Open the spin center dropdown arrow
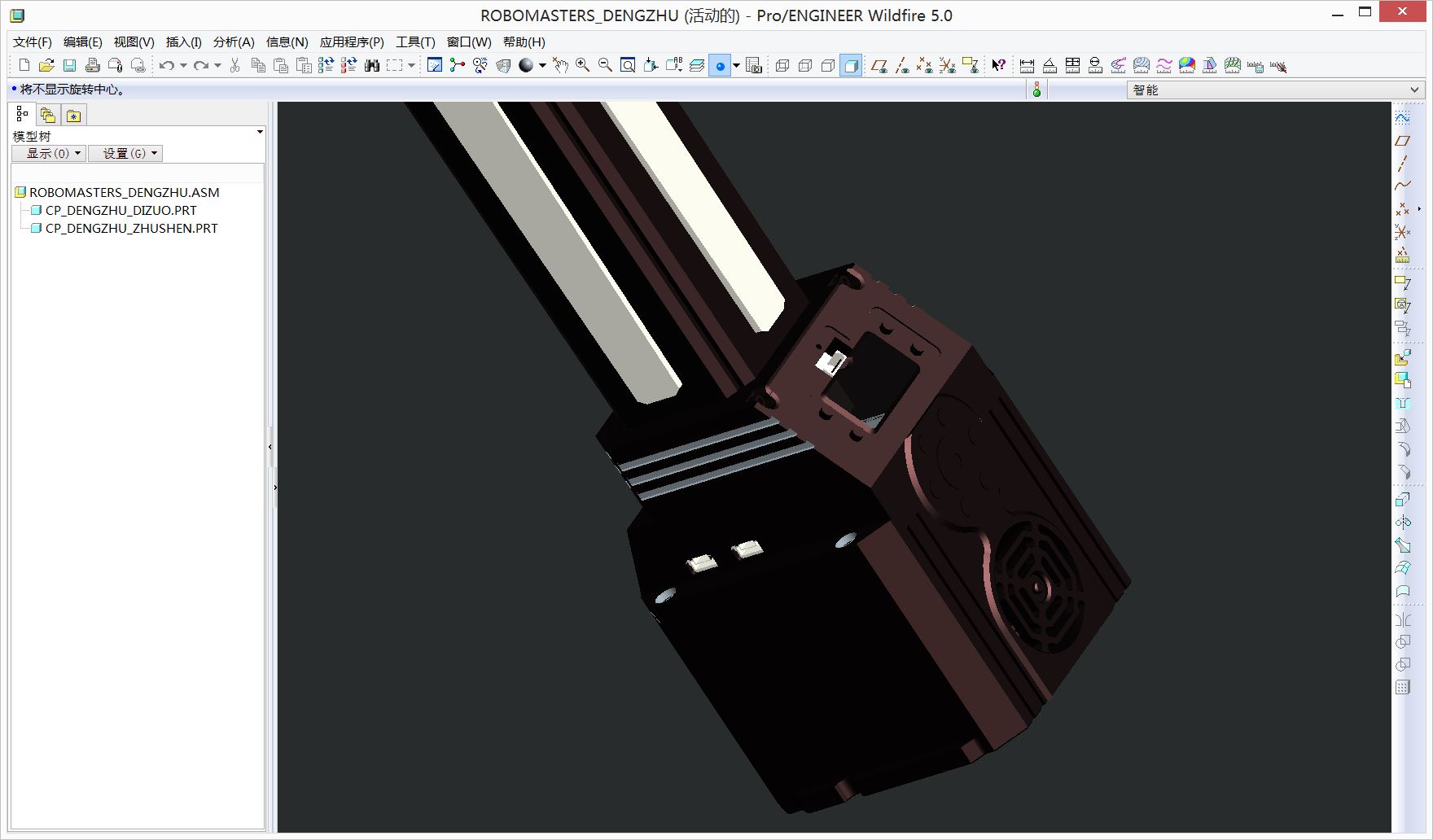This screenshot has height=840, width=1433. pyautogui.click(x=736, y=65)
